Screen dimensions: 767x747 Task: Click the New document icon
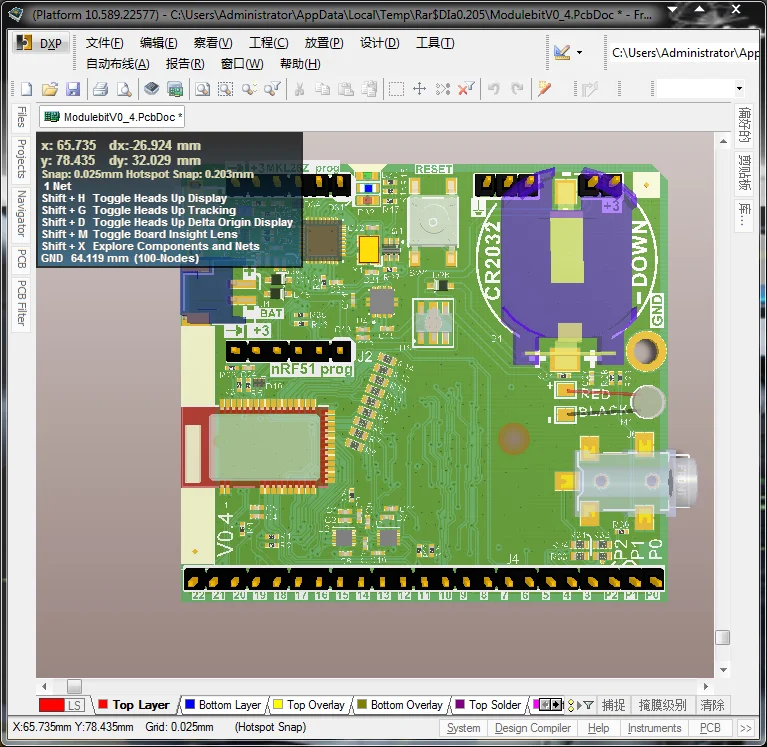(x=27, y=89)
